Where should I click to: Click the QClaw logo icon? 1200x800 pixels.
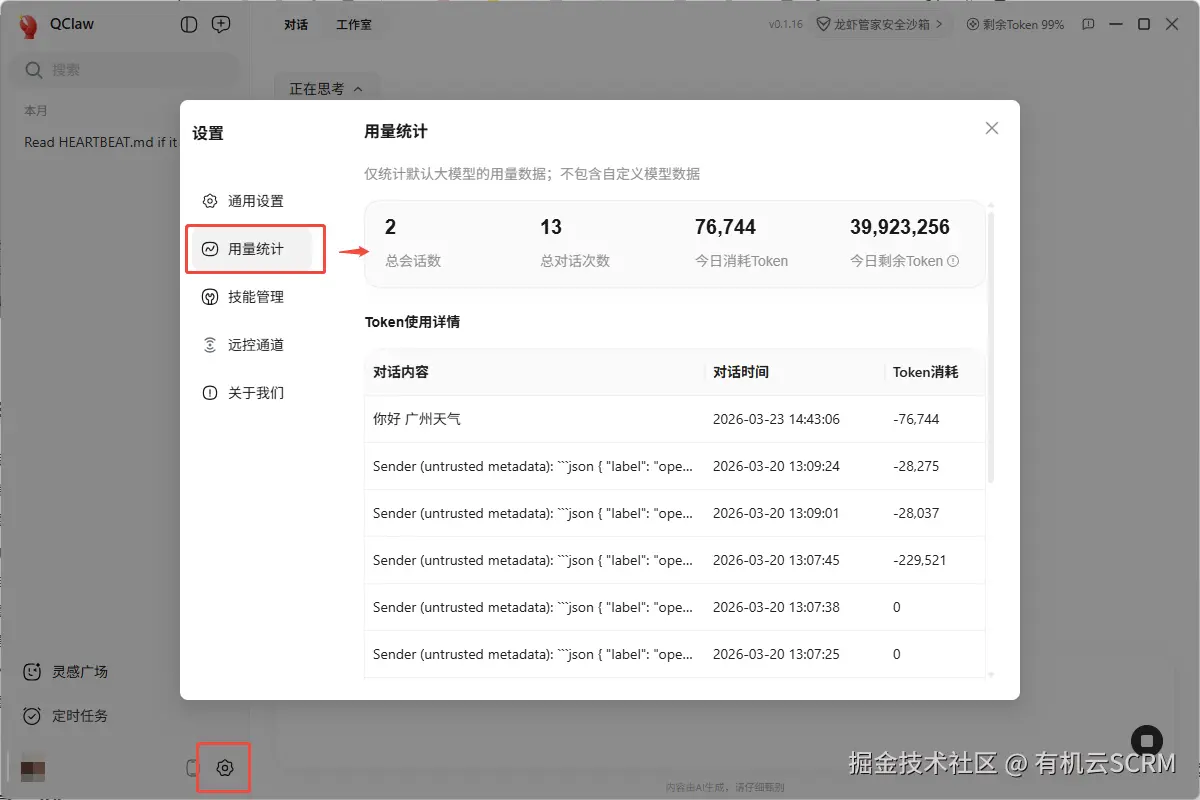click(29, 25)
